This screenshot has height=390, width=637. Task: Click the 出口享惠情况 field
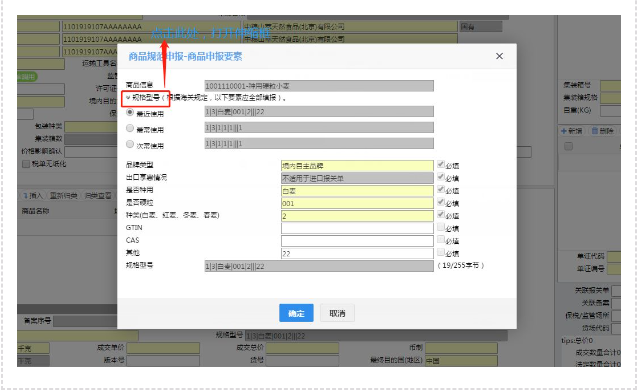(357, 178)
